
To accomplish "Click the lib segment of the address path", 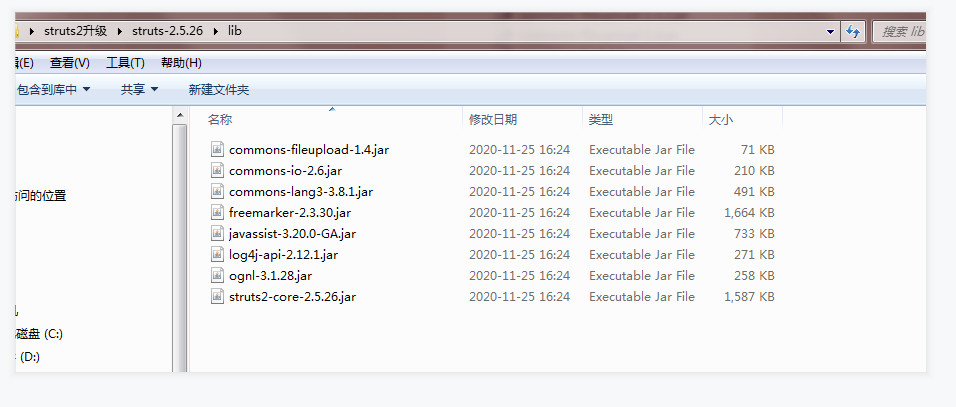I will click(x=235, y=31).
